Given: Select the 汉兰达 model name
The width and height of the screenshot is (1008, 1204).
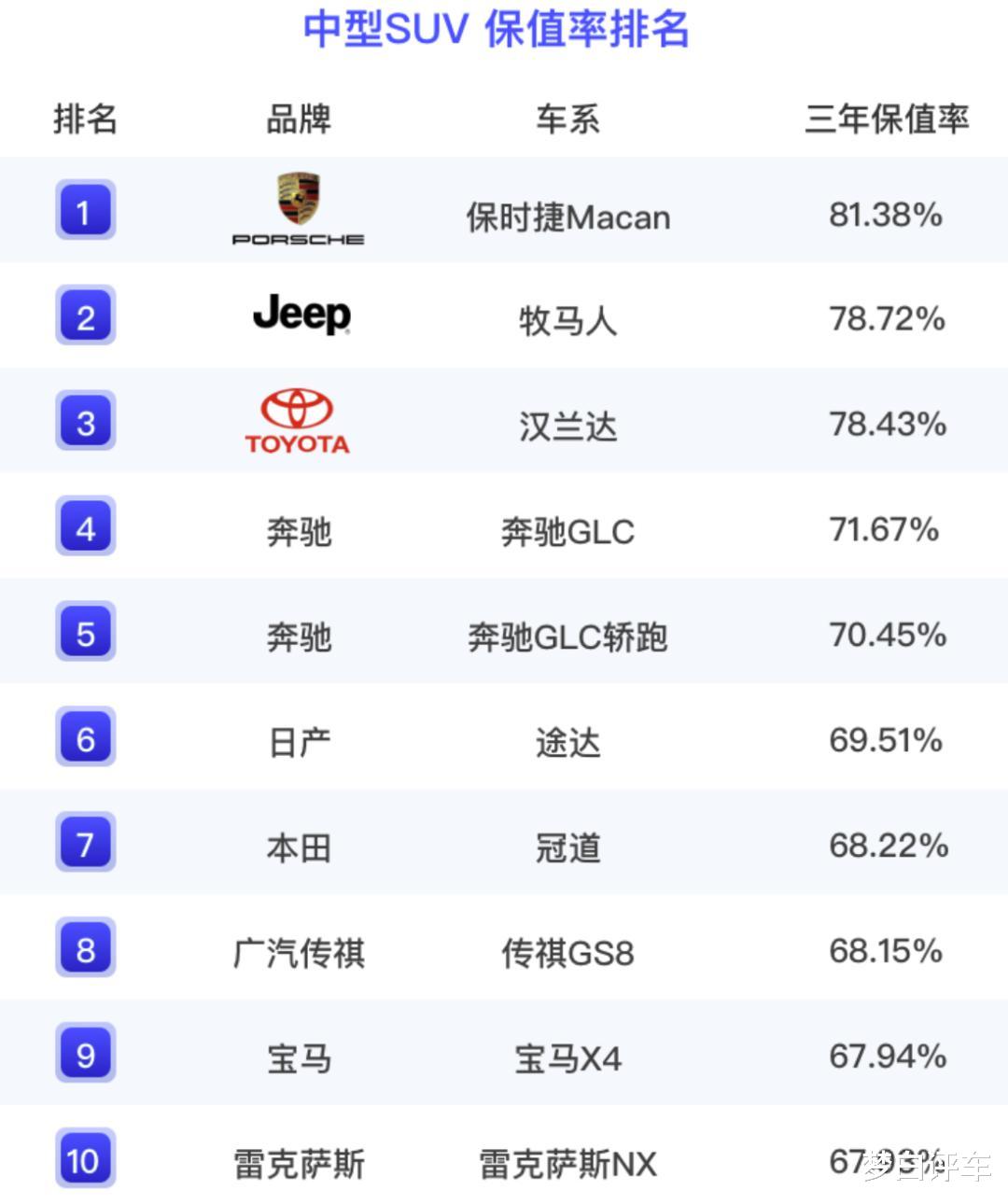Looking at the screenshot, I should click(567, 427).
